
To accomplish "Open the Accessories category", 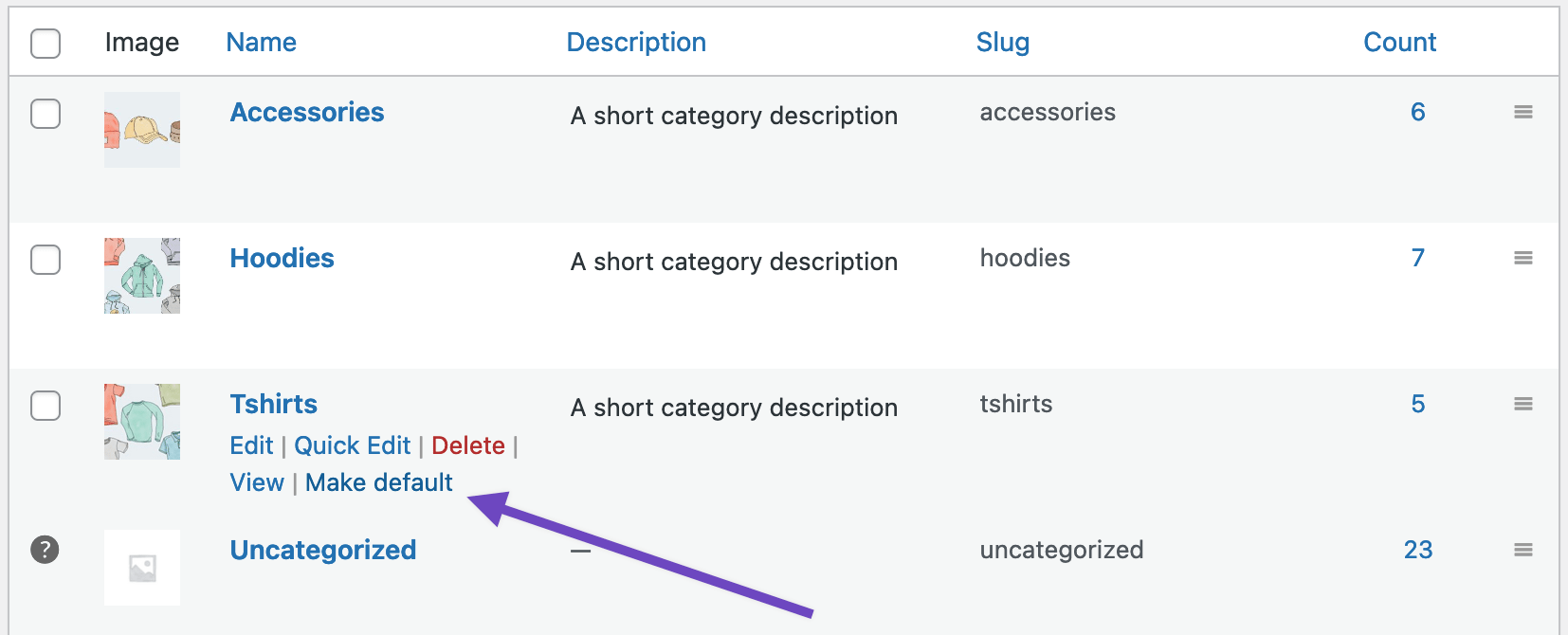I will pyautogui.click(x=306, y=112).
